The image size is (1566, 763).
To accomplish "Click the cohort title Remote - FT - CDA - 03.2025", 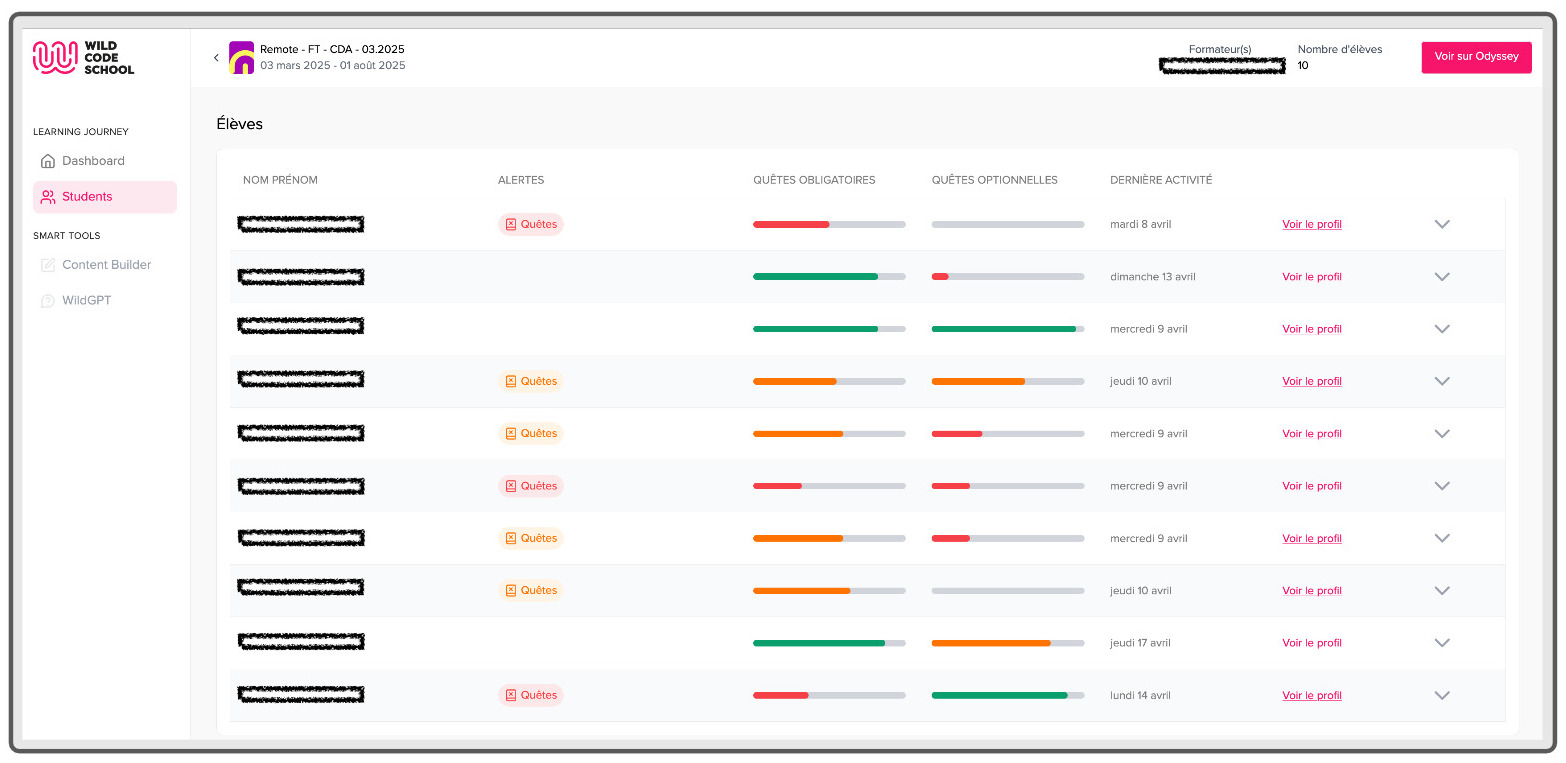I will point(332,49).
